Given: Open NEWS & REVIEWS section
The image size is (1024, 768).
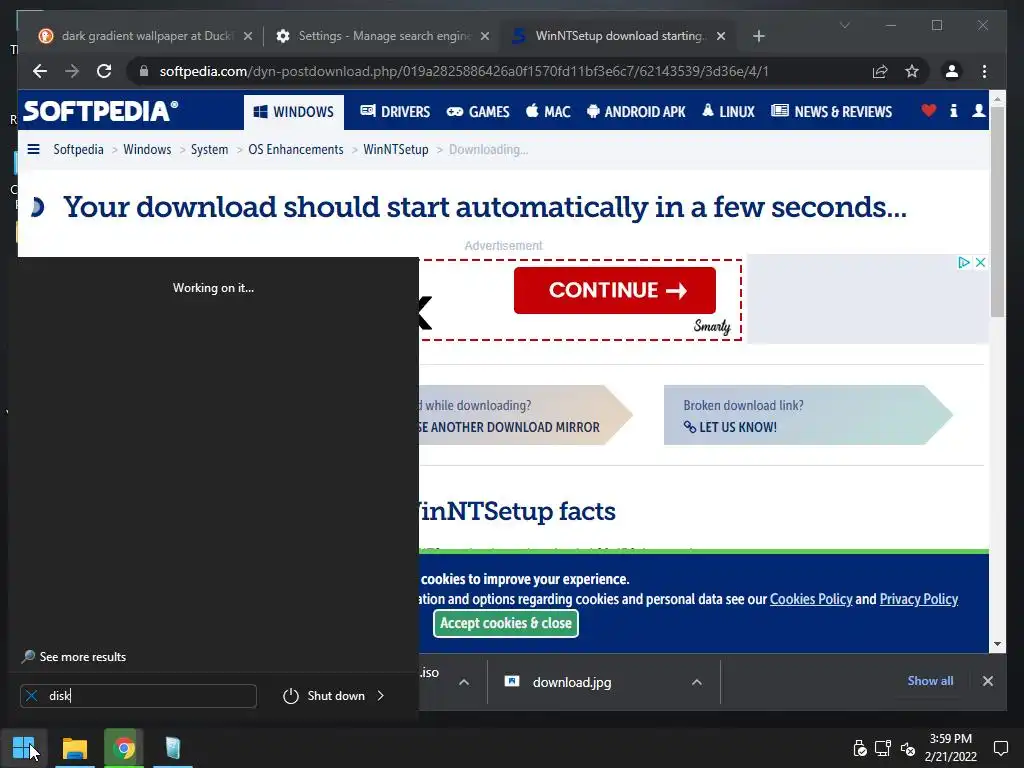Looking at the screenshot, I should 831,112.
